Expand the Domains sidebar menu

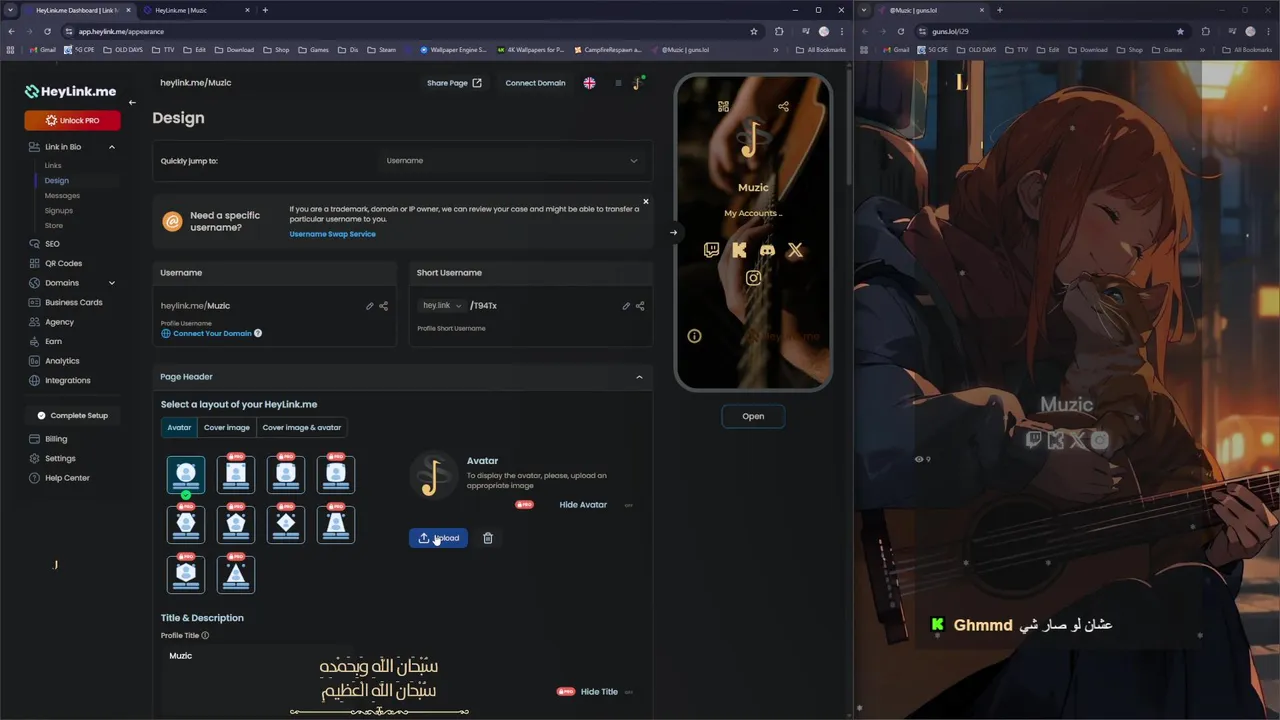coord(111,283)
